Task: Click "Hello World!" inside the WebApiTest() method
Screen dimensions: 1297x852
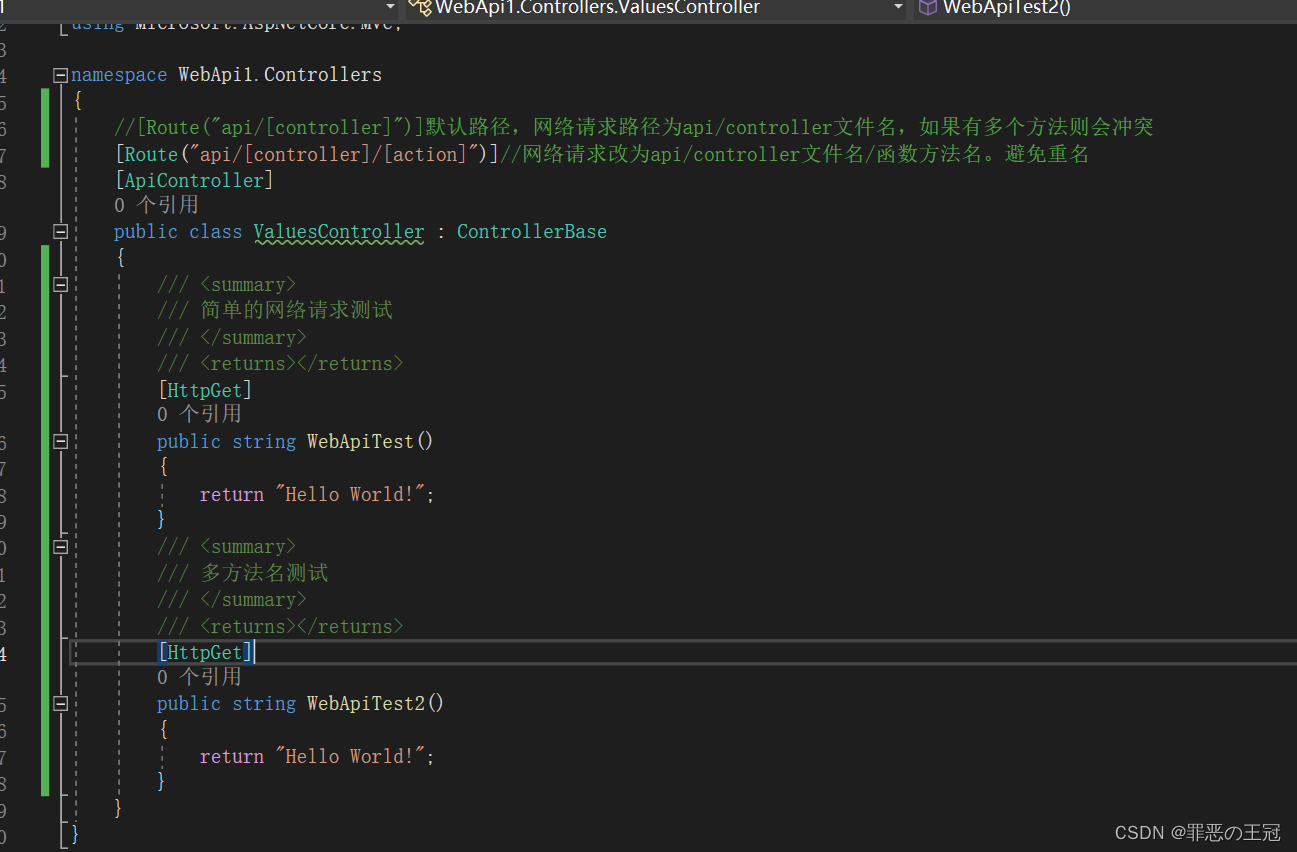Action: [351, 494]
